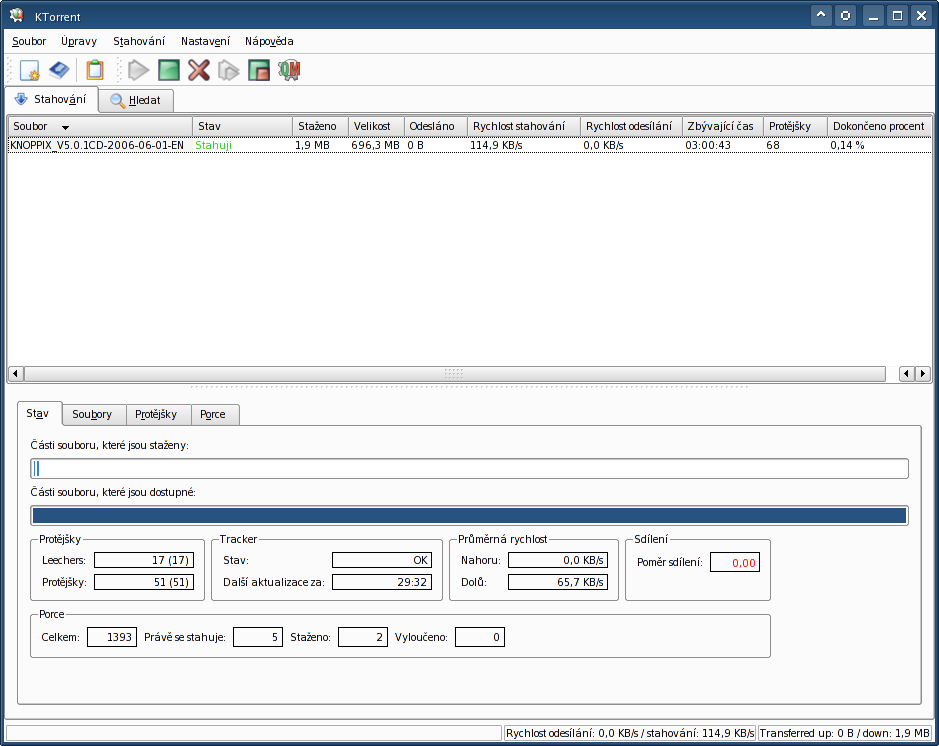
Task: Click the 0,14 % completion cell
Action: tap(847, 145)
